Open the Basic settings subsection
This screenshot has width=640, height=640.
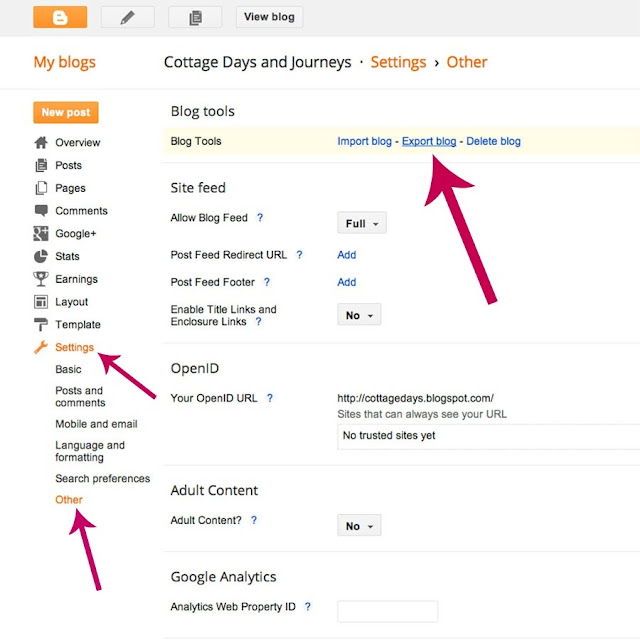click(68, 369)
